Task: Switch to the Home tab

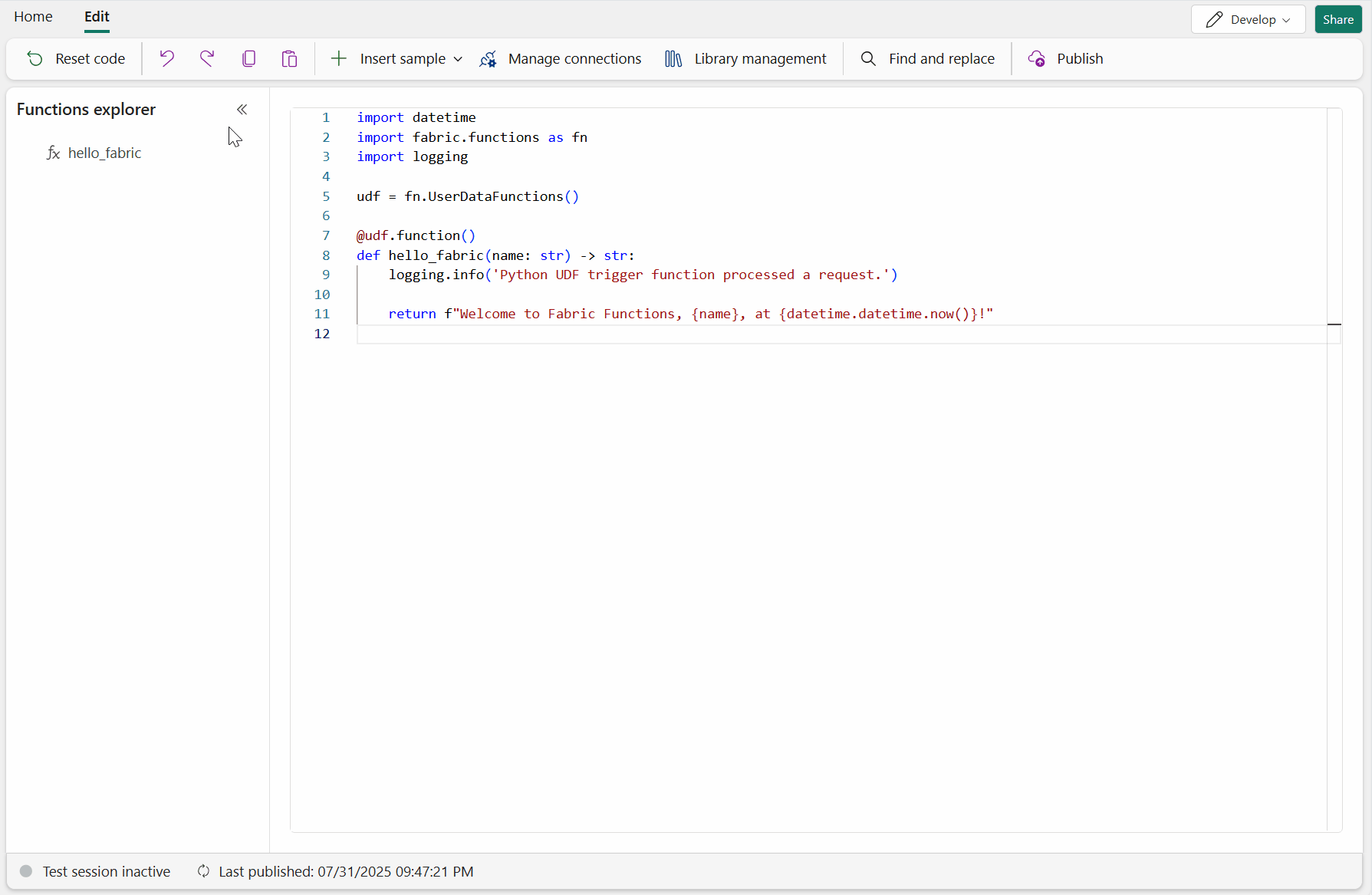Action: click(x=33, y=16)
